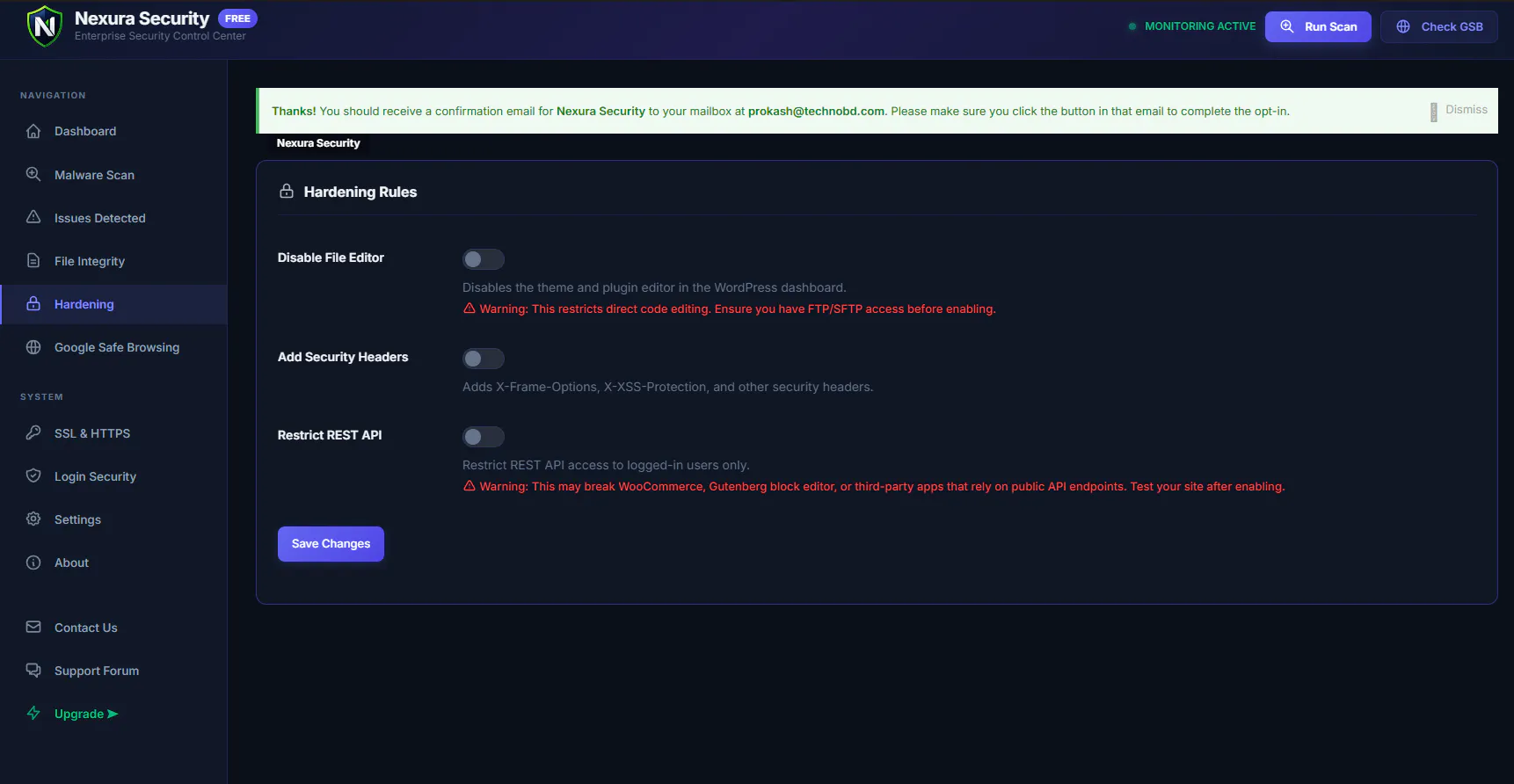
Task: Open the Contact Us link
Action: tap(113, 628)
